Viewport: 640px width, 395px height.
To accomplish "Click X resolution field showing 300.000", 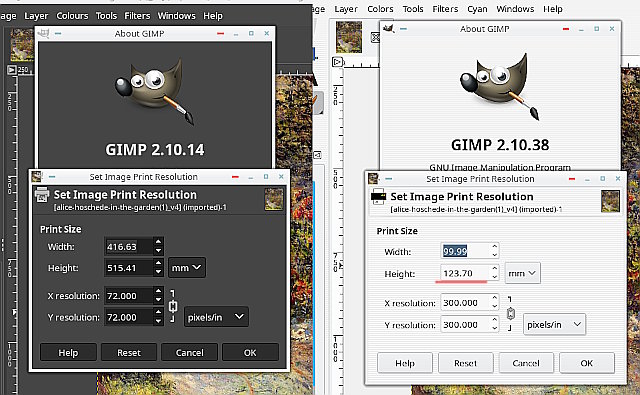I will click(x=465, y=302).
